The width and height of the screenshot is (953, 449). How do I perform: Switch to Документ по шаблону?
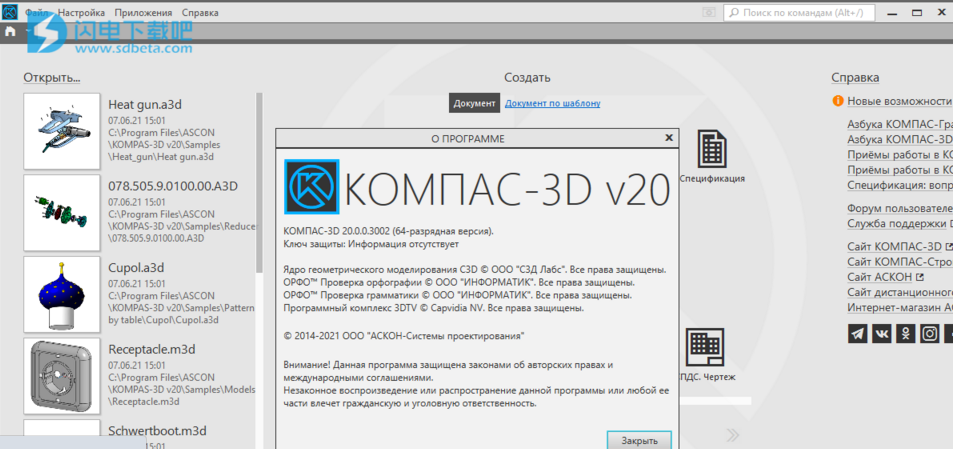[552, 103]
